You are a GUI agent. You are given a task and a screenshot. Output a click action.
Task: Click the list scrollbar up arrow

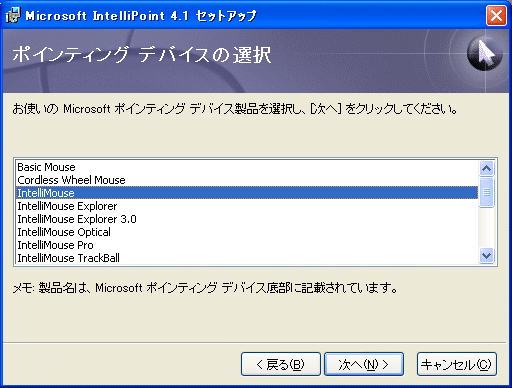(486, 168)
